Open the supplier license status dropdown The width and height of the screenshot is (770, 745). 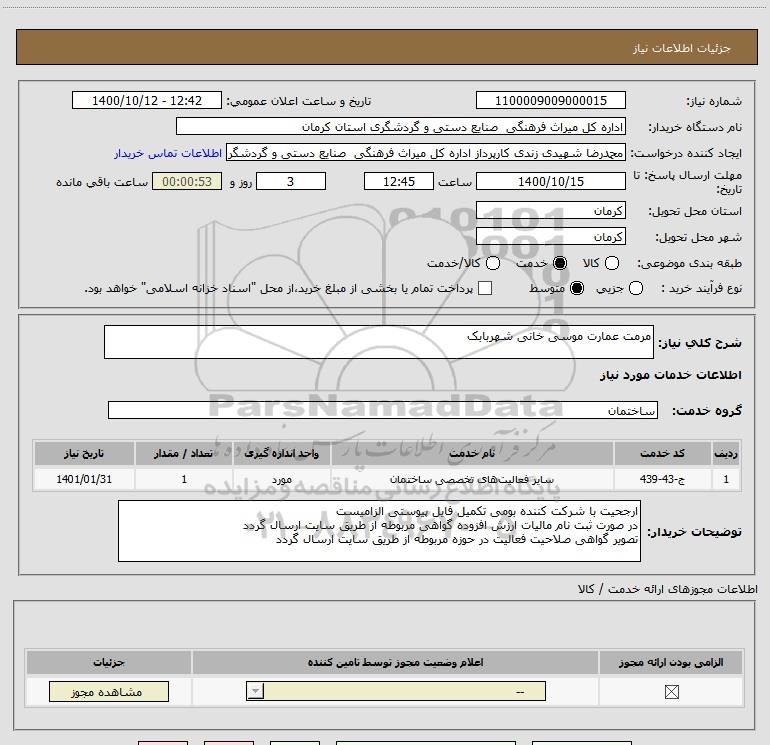pyautogui.click(x=396, y=691)
